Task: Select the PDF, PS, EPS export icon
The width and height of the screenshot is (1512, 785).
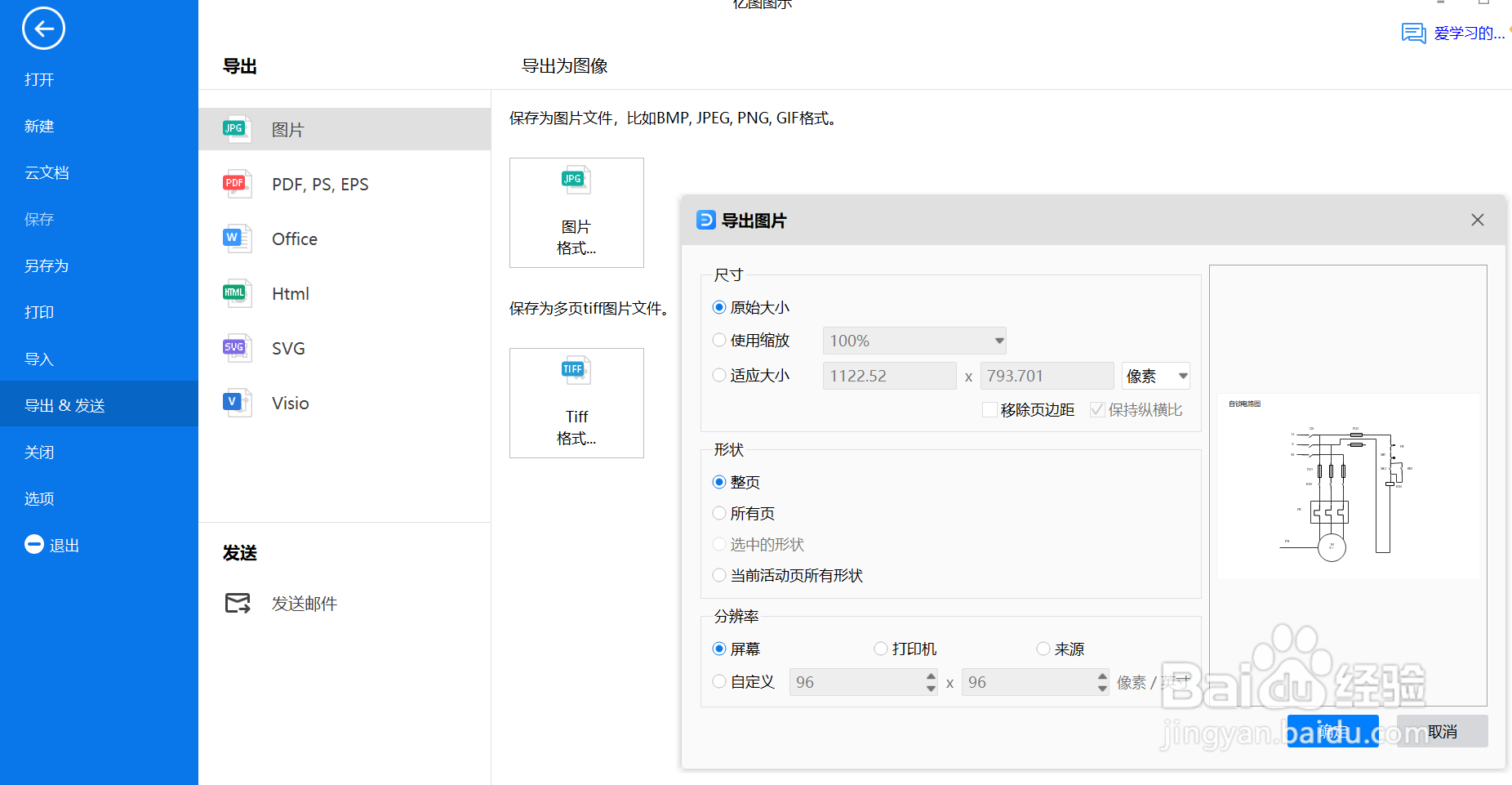Action: pos(235,183)
